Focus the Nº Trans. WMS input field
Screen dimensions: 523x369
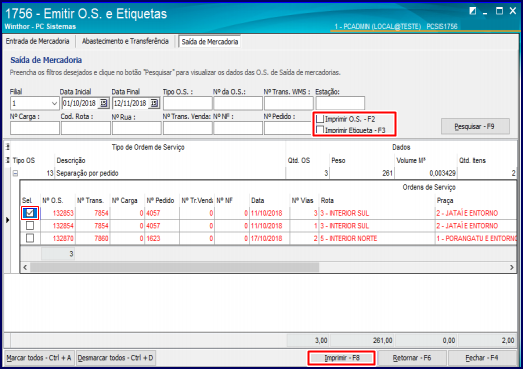[289, 103]
